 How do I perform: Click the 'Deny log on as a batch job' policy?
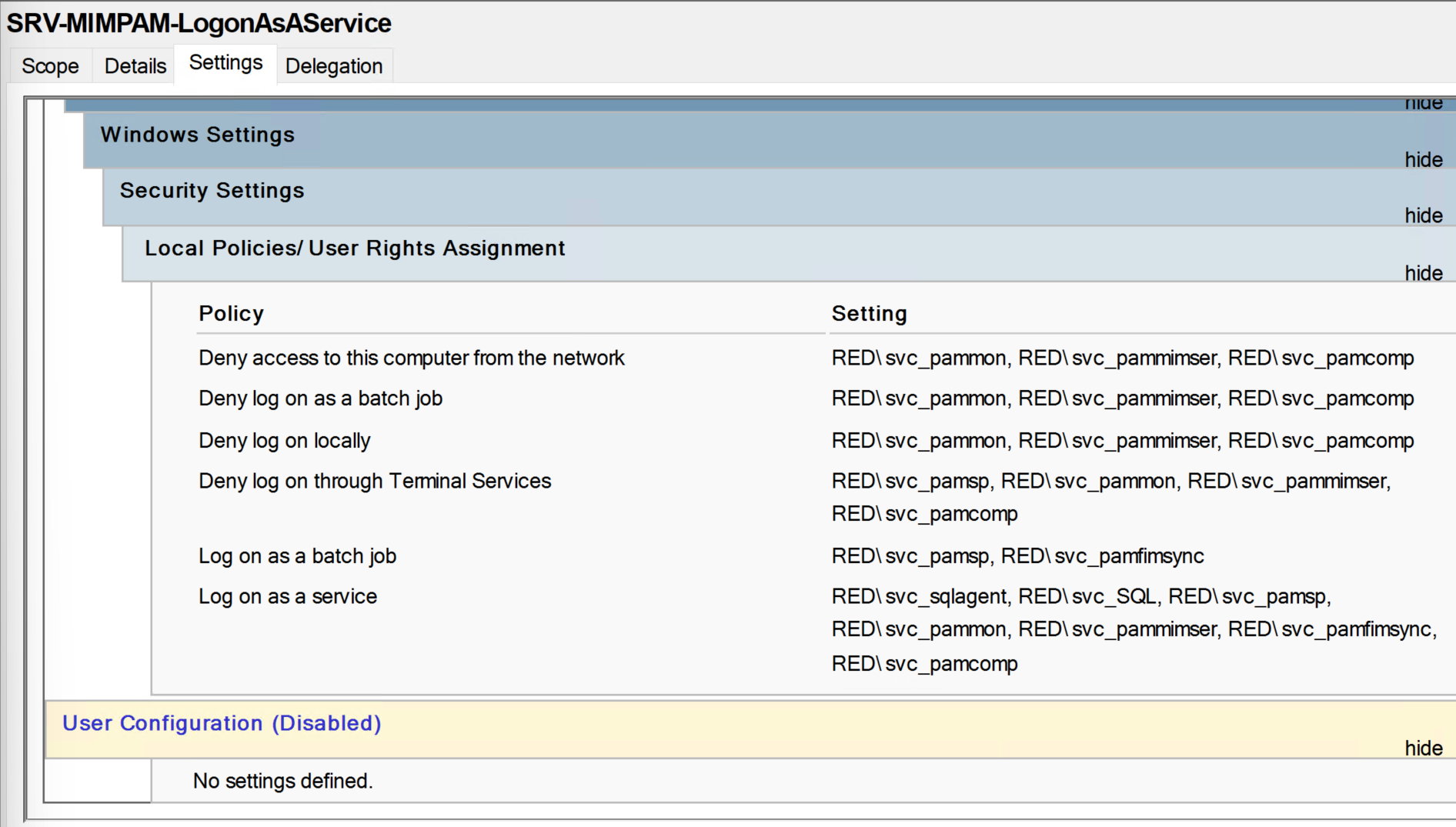[x=320, y=398]
